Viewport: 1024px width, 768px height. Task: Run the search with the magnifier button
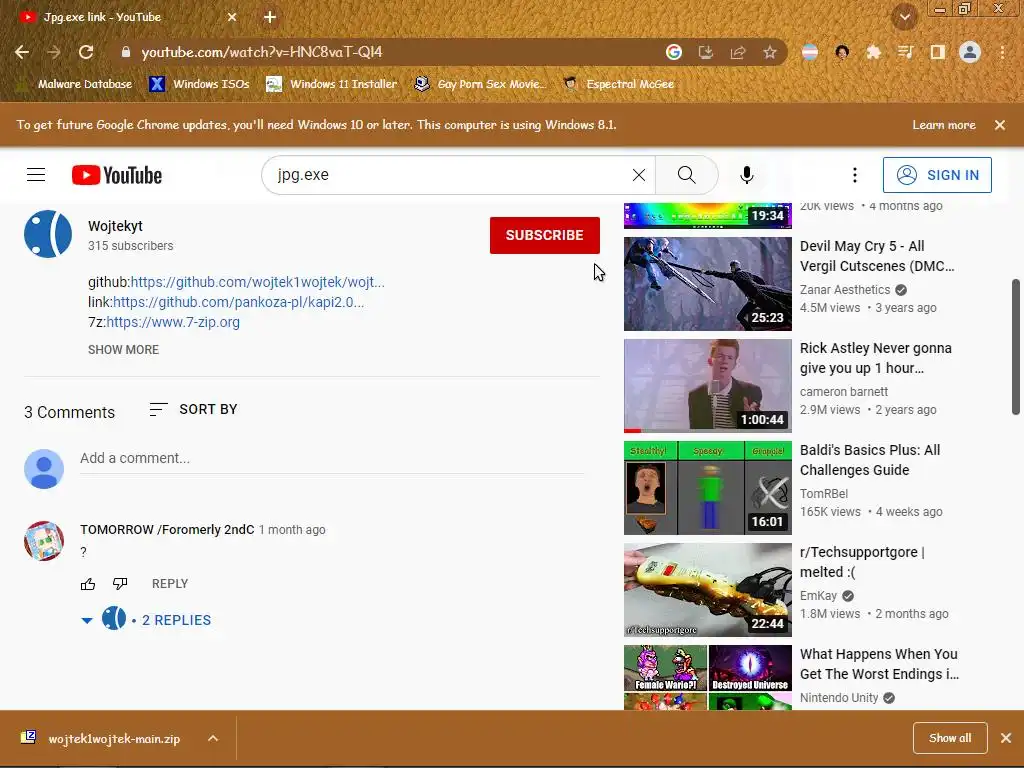pos(686,175)
